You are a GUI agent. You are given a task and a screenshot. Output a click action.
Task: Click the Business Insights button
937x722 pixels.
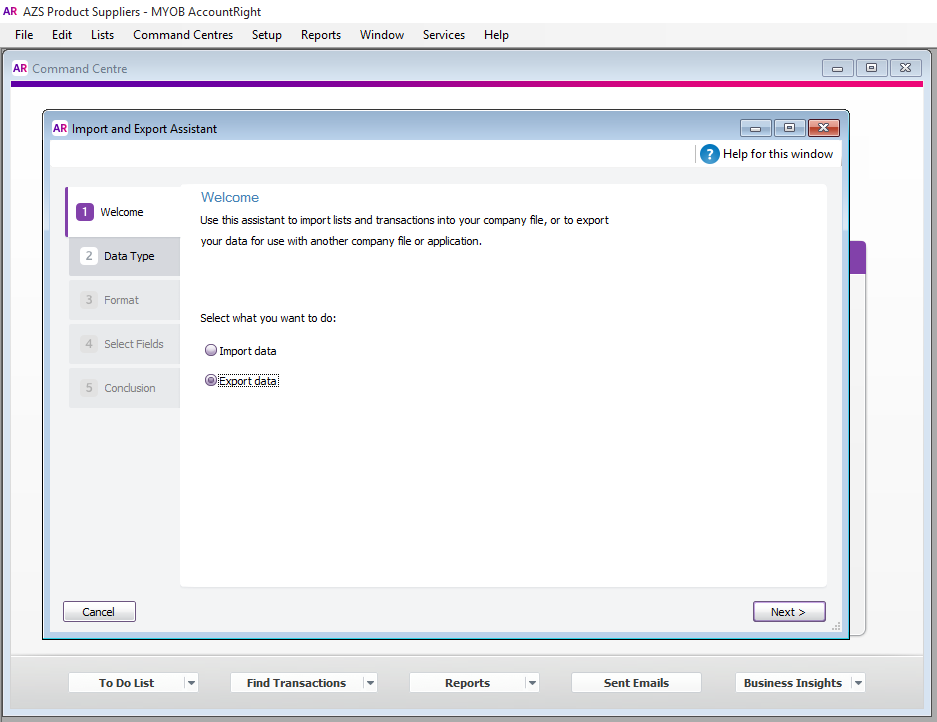tap(792, 683)
